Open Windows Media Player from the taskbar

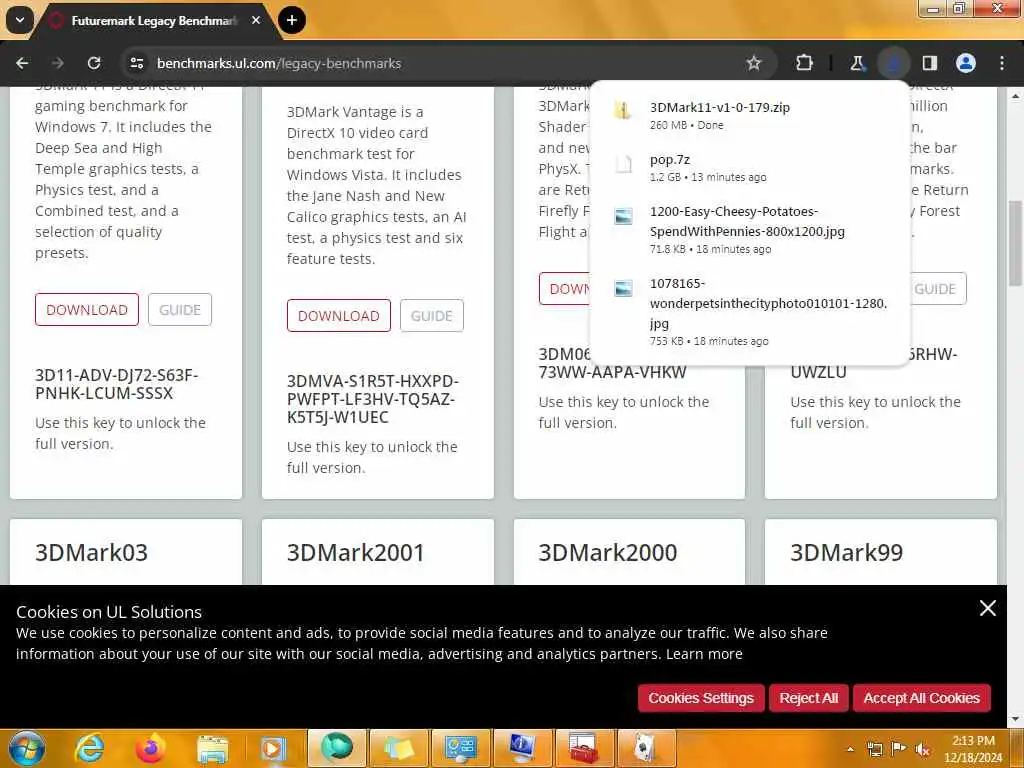coord(274,748)
